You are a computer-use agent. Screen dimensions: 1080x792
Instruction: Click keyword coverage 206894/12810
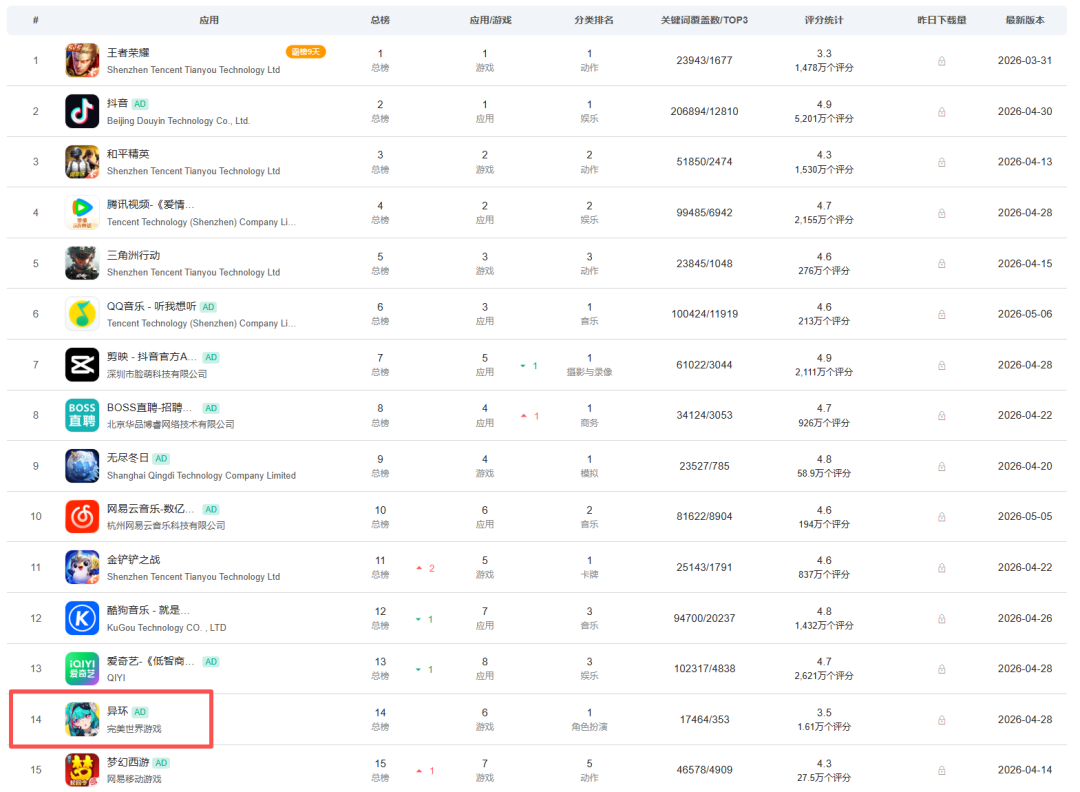[x=704, y=112]
